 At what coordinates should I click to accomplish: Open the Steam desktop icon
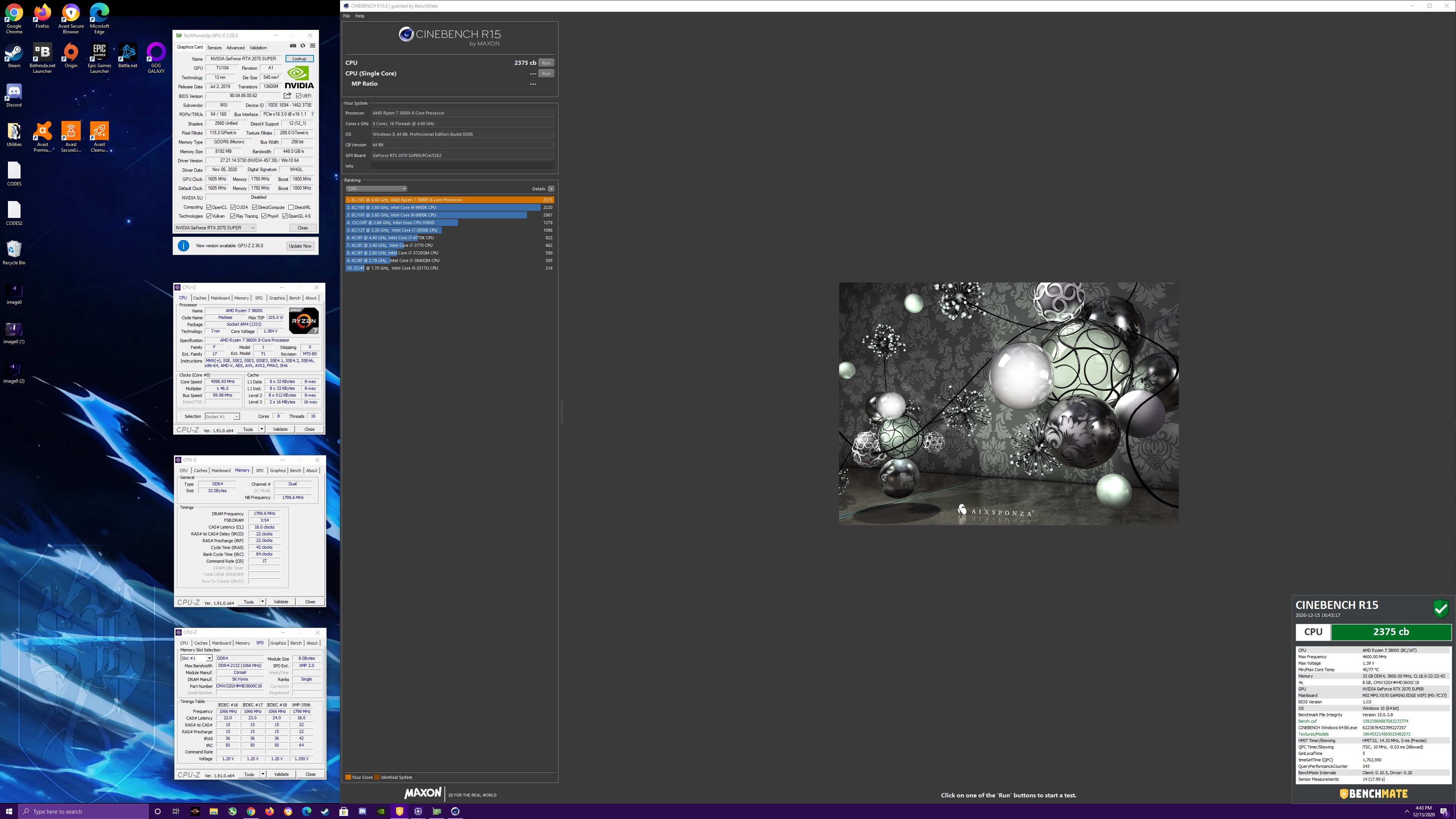click(x=14, y=56)
